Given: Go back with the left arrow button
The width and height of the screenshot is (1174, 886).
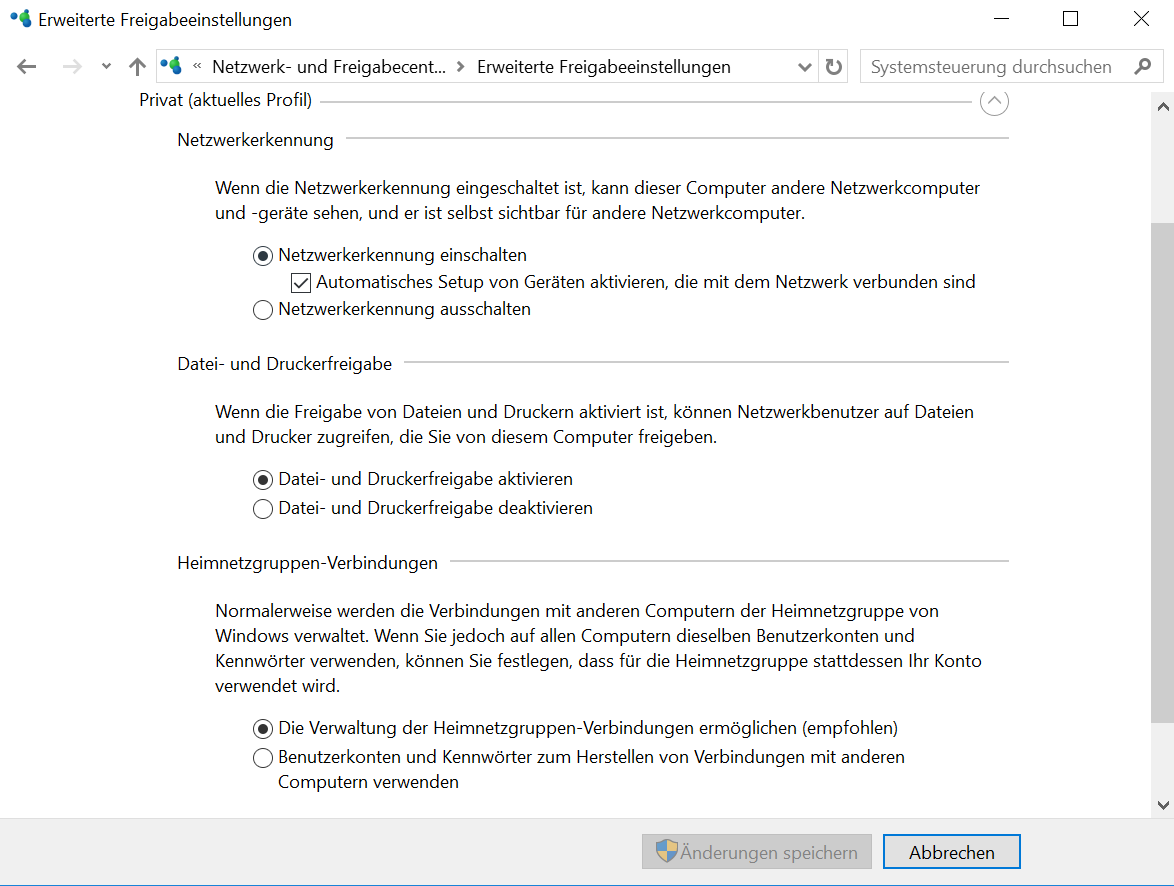Looking at the screenshot, I should 27,67.
